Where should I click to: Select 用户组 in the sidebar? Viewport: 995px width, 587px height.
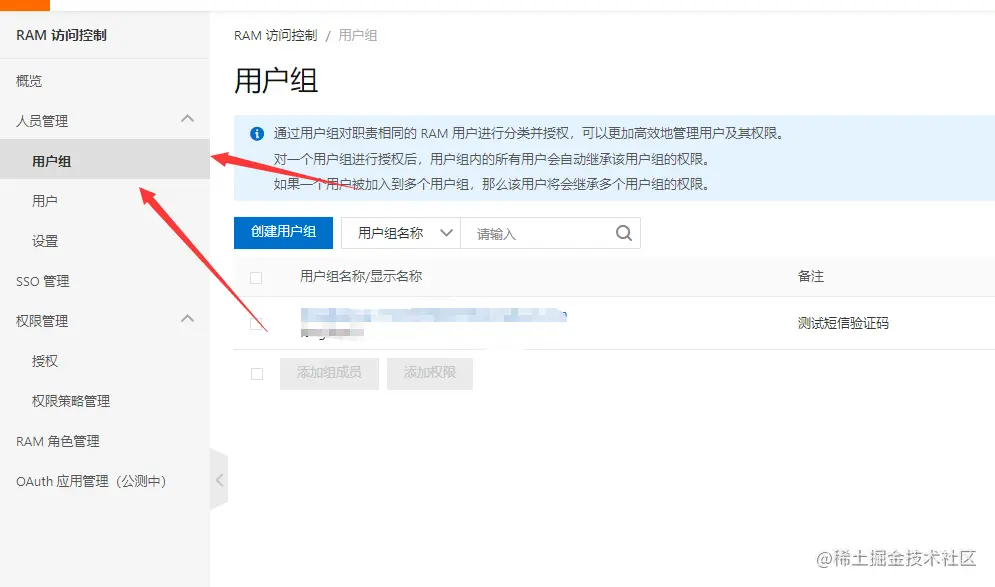coord(105,161)
